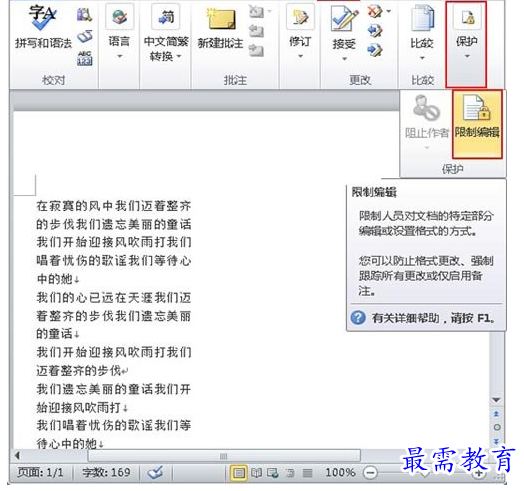Click Restrict Editing (限制编辑) button
The height and width of the screenshot is (491, 524).
(477, 124)
